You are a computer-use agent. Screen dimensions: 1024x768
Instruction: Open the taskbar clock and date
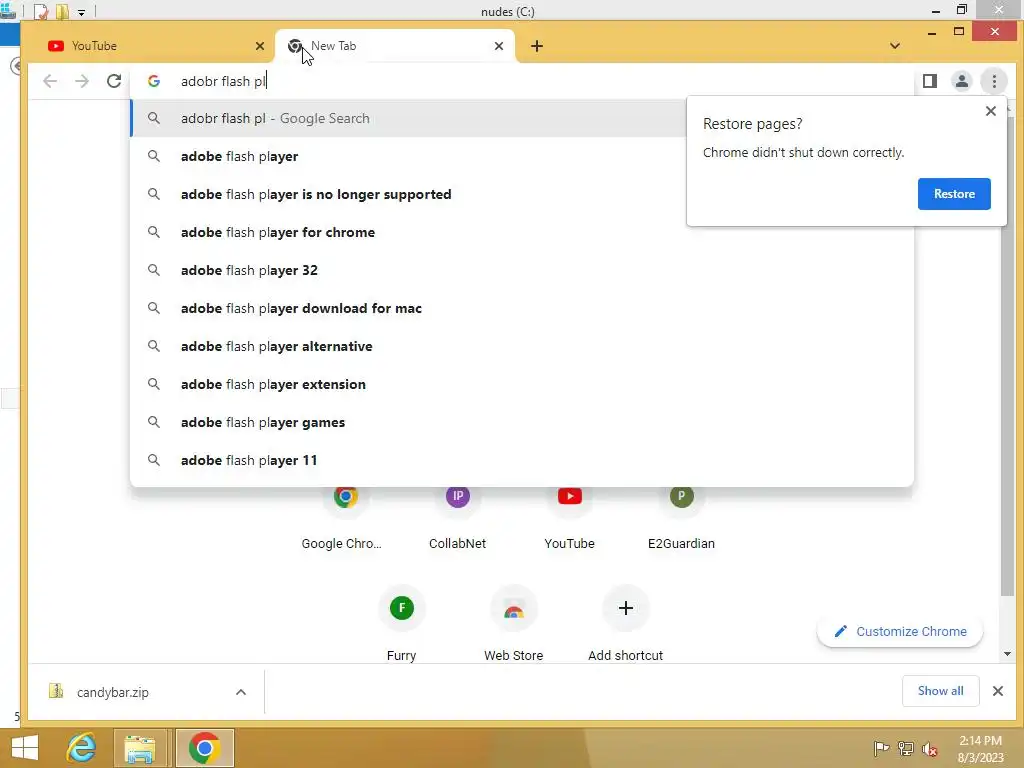[980, 749]
